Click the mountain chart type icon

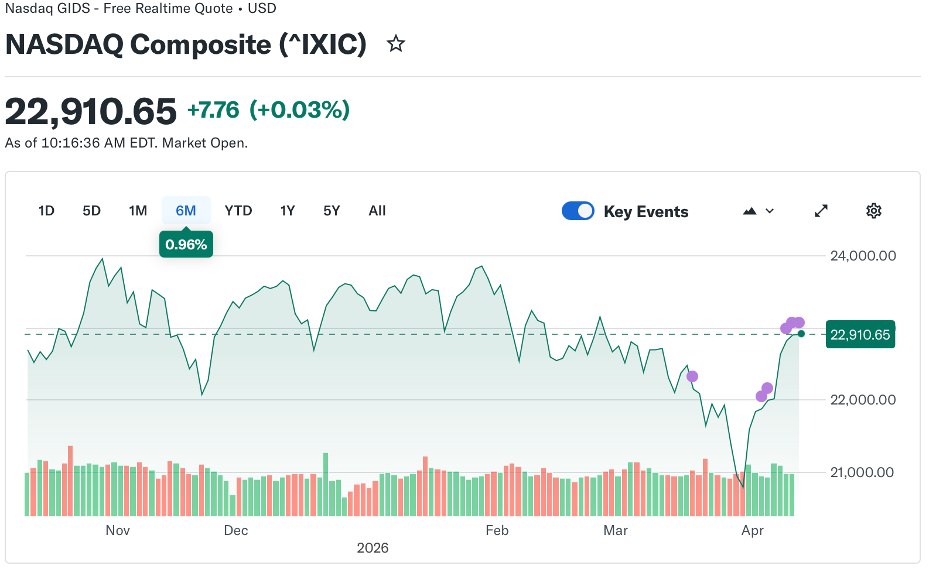pyautogui.click(x=750, y=211)
